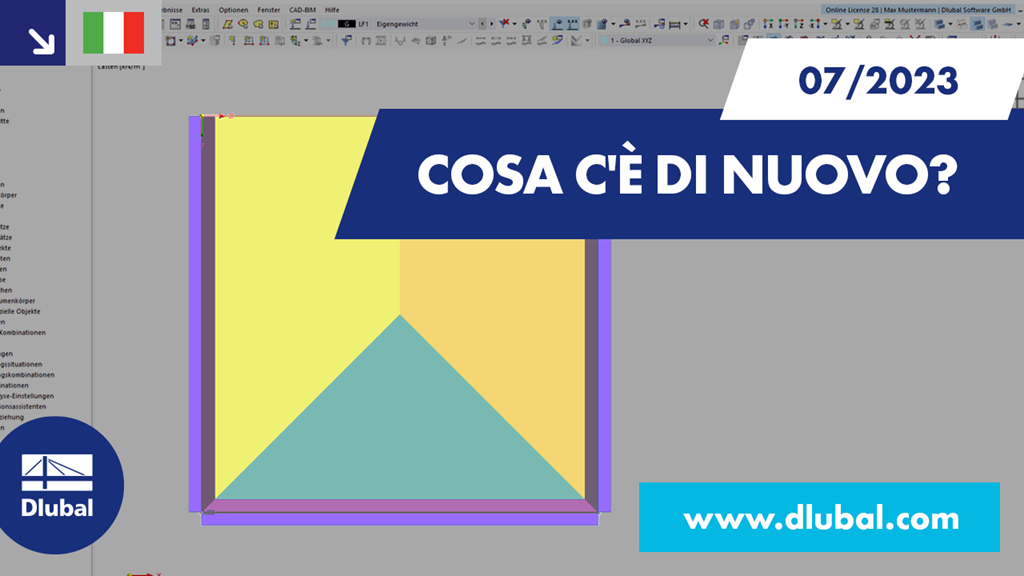Open the 1 - Global XYZ view dropdown
The width and height of the screenshot is (1024, 576).
click(709, 38)
